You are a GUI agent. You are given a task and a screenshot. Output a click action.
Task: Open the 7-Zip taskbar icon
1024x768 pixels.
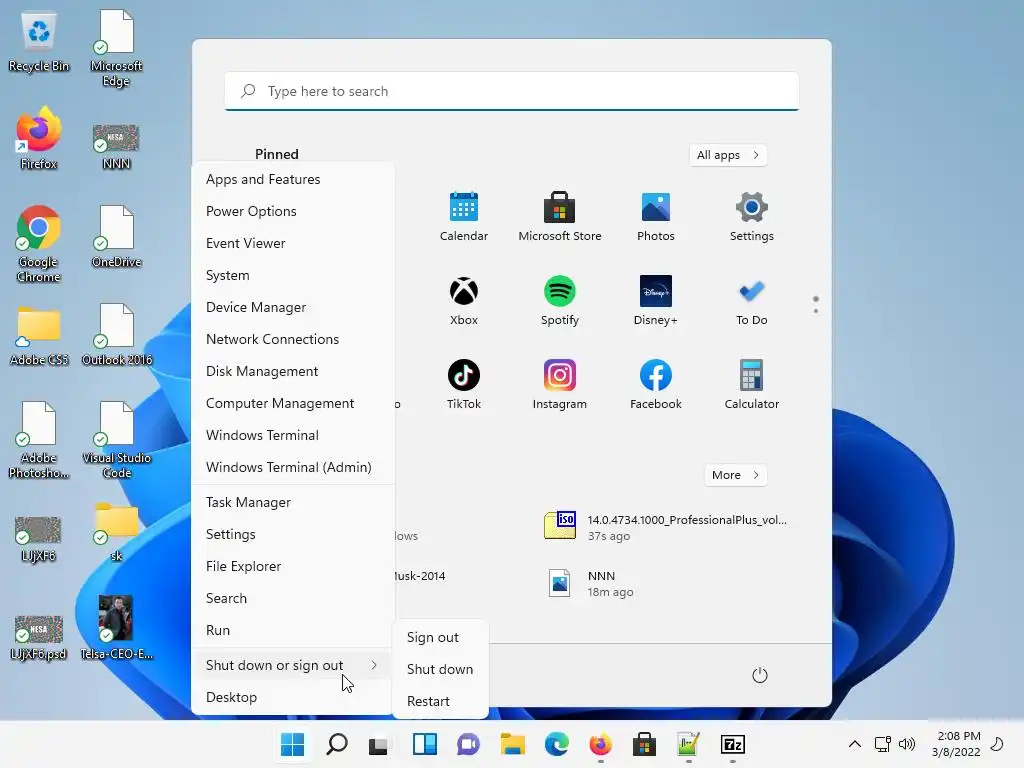point(733,744)
